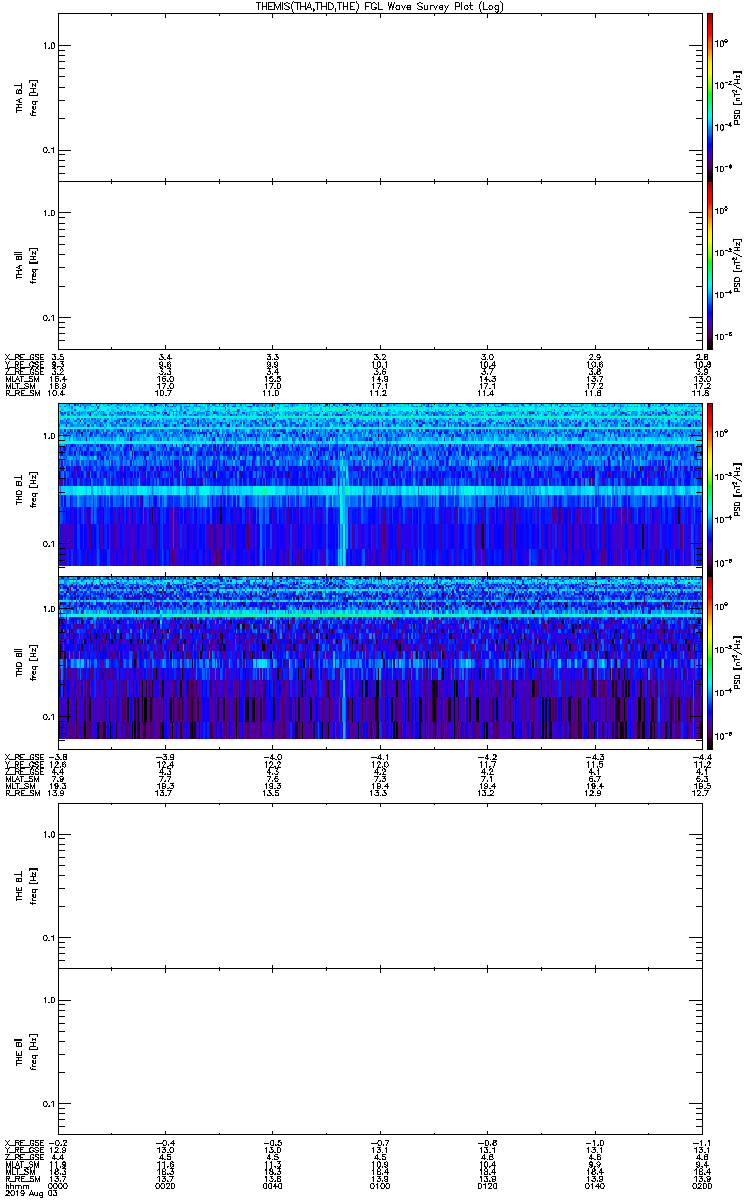Click the plot title 'THEMIS(THA,THD,THE) FGL Wave Survey Plot (Log)'
Viewport: 750px width, 1200px height.
point(381,6)
